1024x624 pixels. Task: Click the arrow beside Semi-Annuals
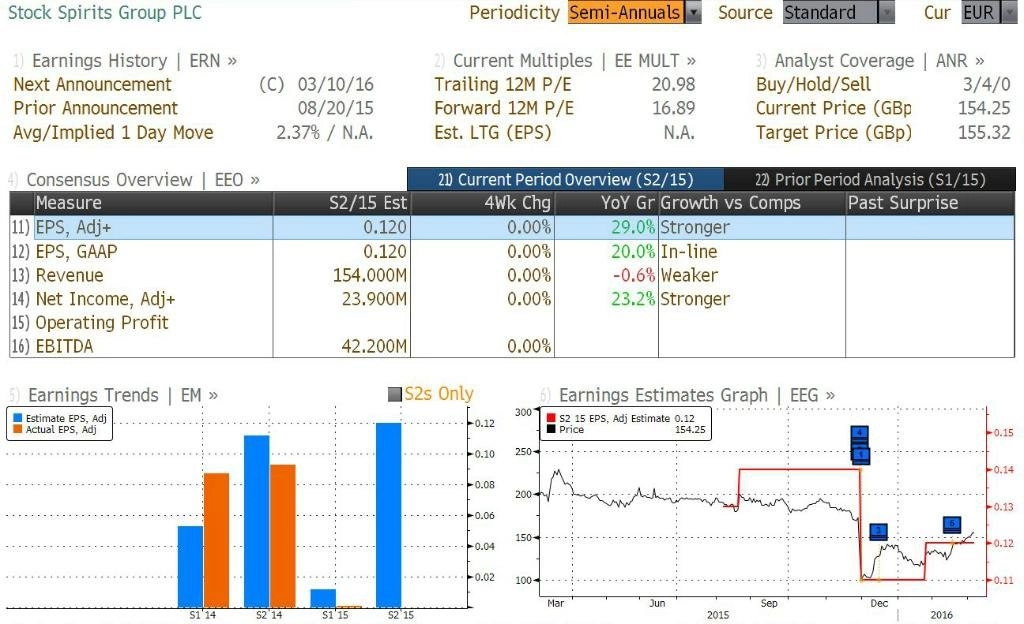[694, 12]
